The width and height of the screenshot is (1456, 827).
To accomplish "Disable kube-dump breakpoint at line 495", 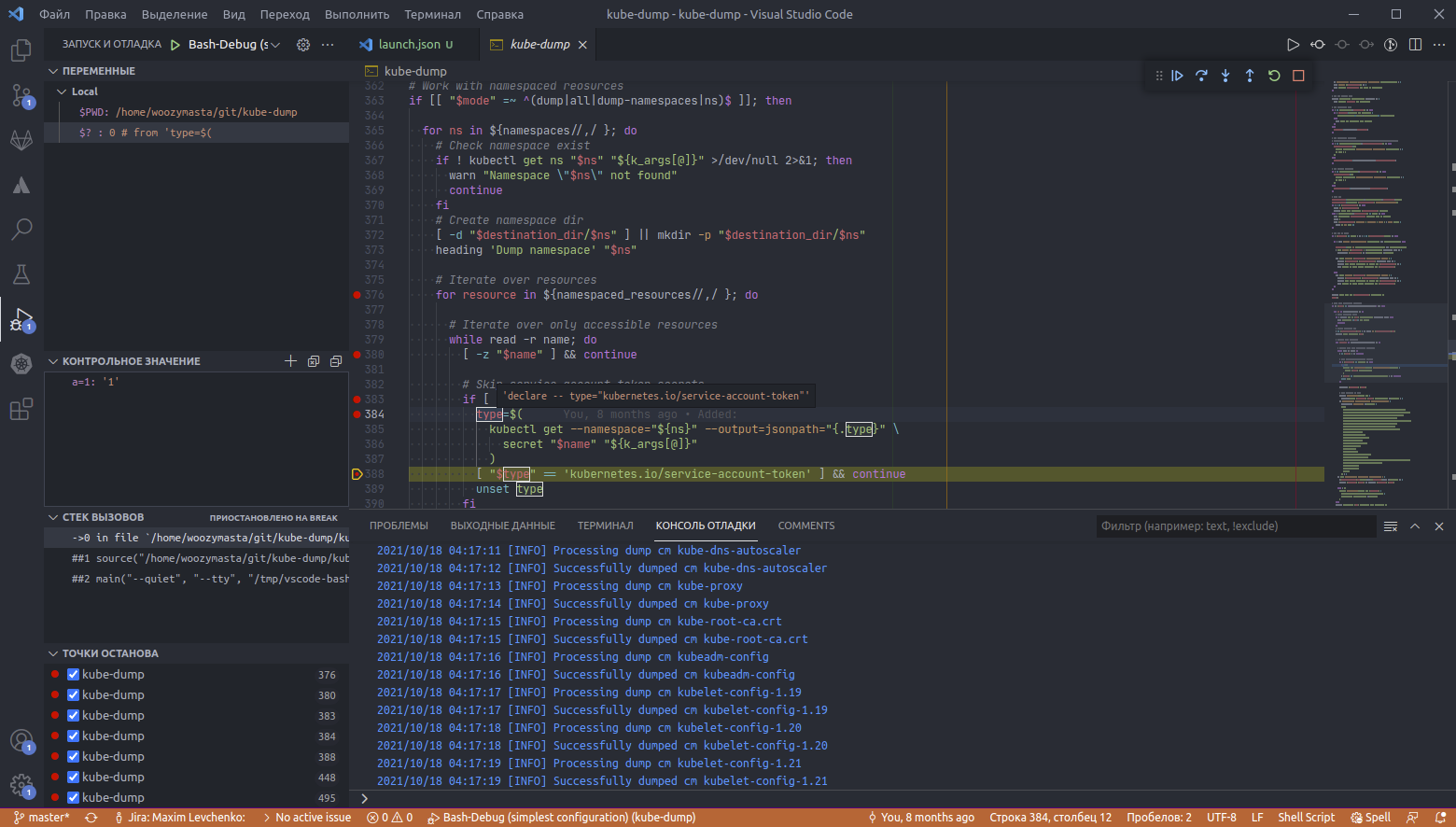I will (73, 797).
